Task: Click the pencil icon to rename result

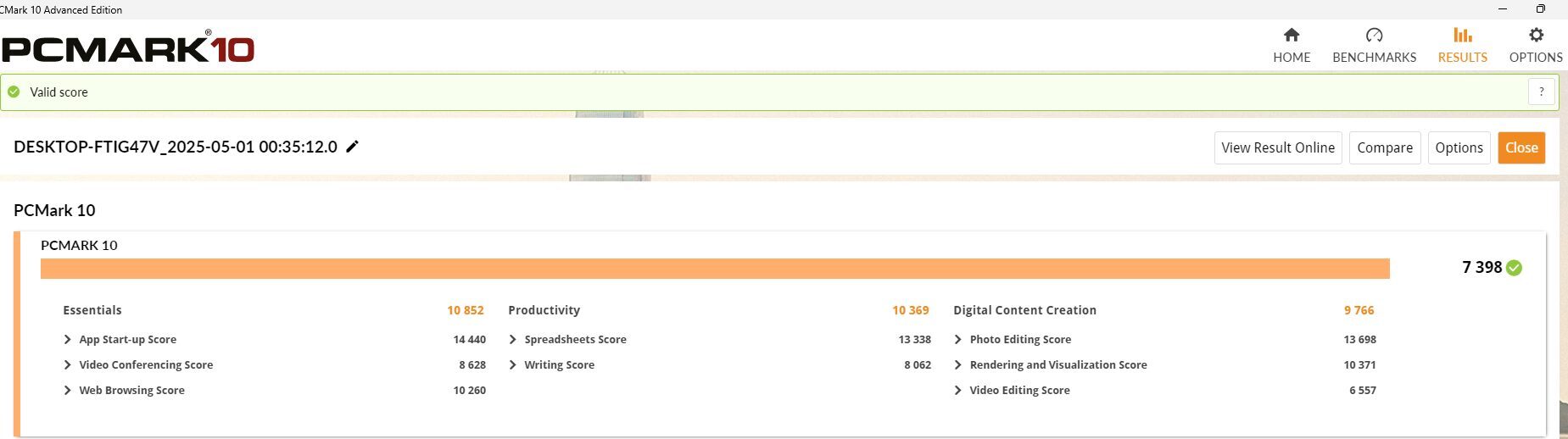Action: 353,146
